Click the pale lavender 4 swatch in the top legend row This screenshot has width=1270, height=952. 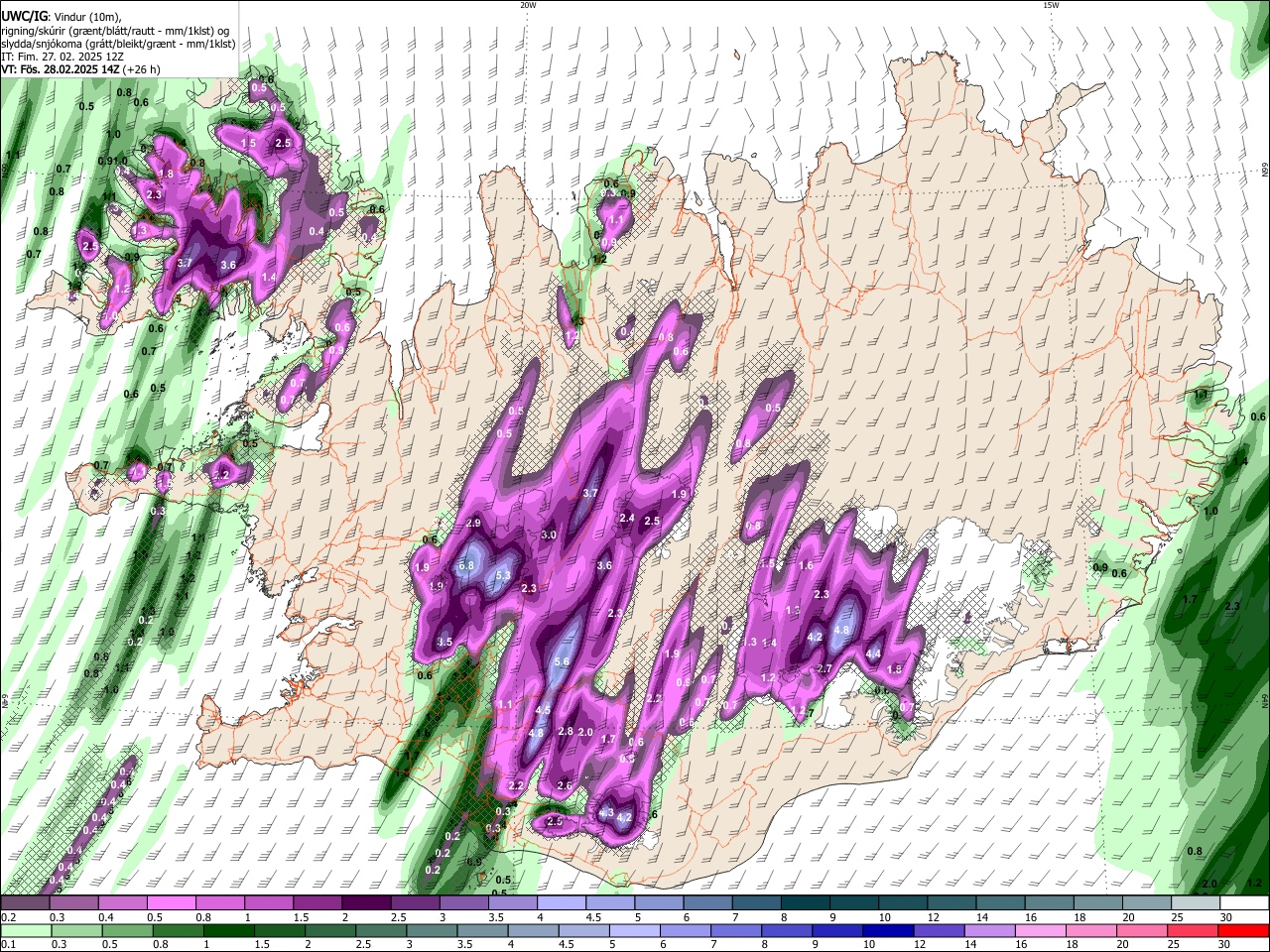[x=562, y=902]
